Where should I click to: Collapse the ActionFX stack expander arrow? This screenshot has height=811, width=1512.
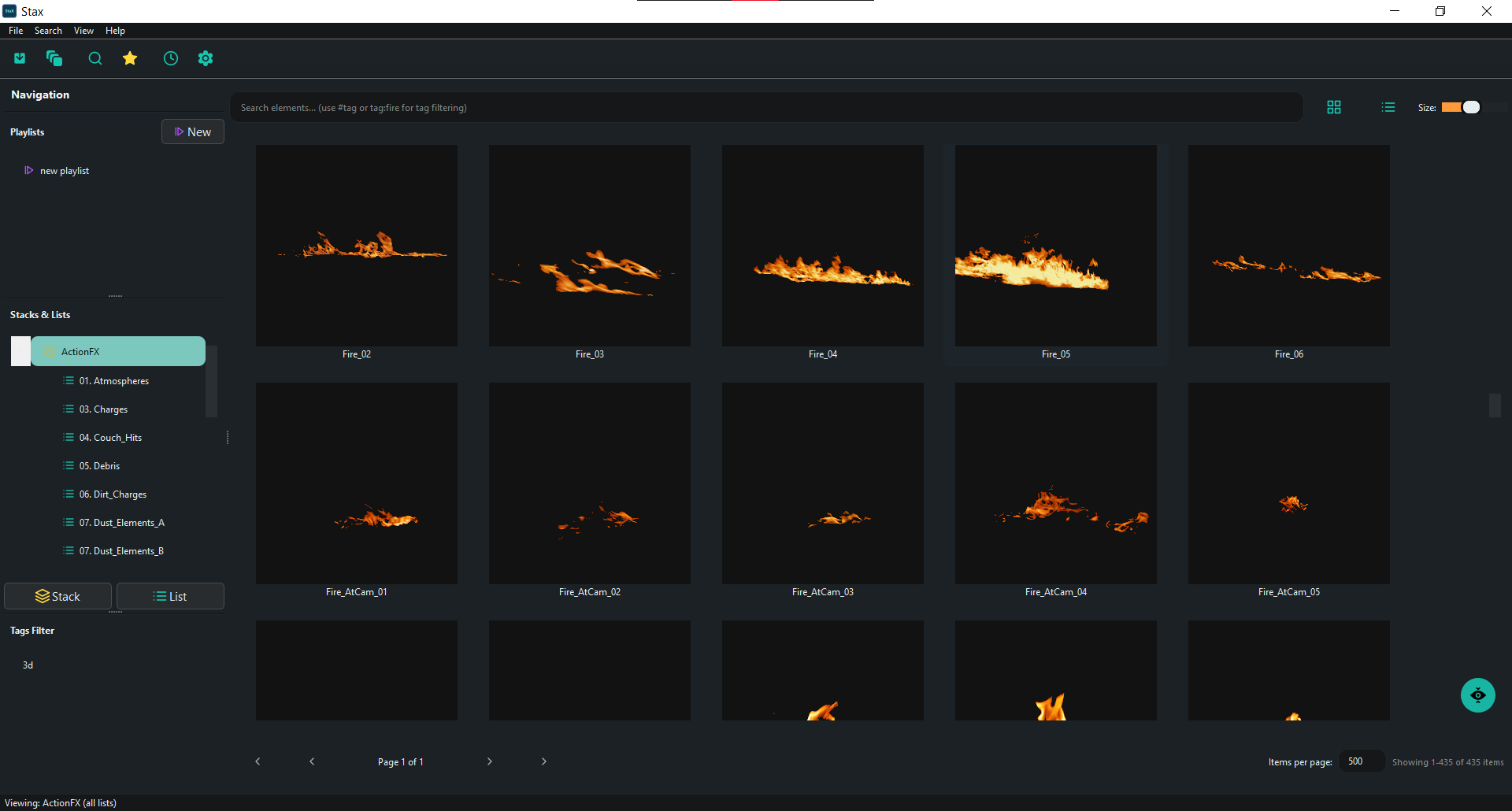20,351
